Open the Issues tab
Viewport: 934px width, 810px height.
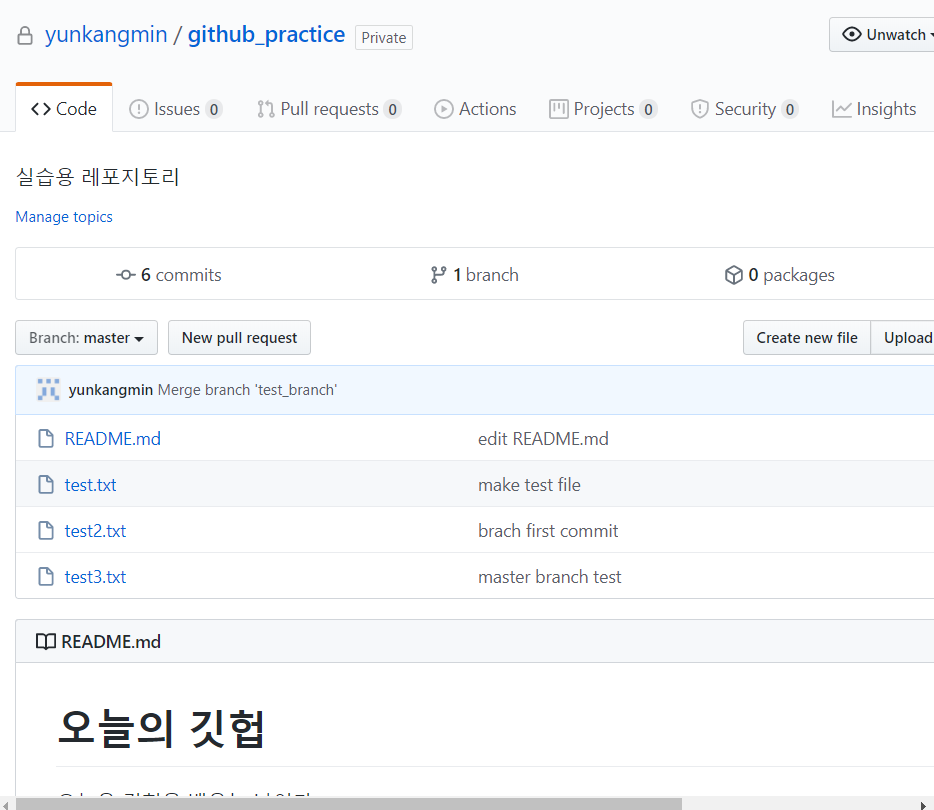pos(176,109)
